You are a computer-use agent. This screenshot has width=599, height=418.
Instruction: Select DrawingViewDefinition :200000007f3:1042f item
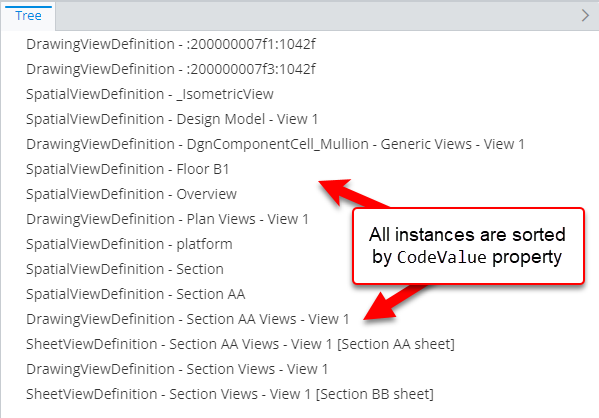[x=171, y=69]
